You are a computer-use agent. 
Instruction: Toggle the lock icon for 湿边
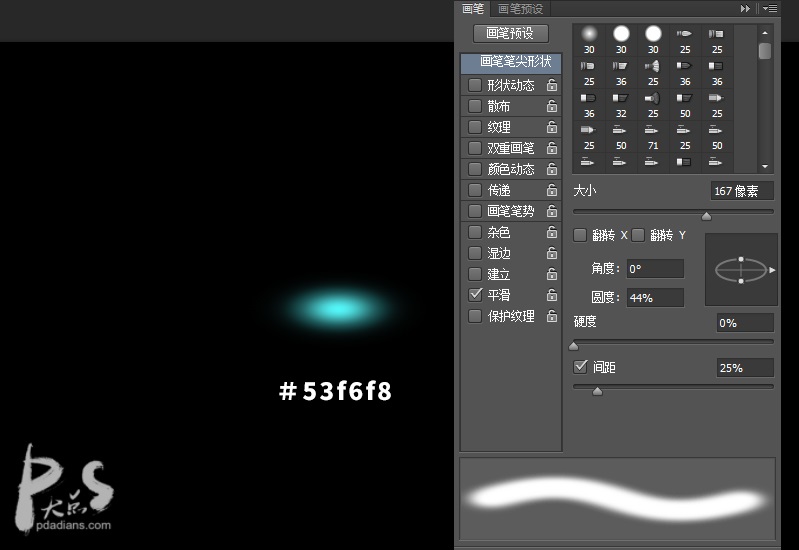tap(552, 253)
